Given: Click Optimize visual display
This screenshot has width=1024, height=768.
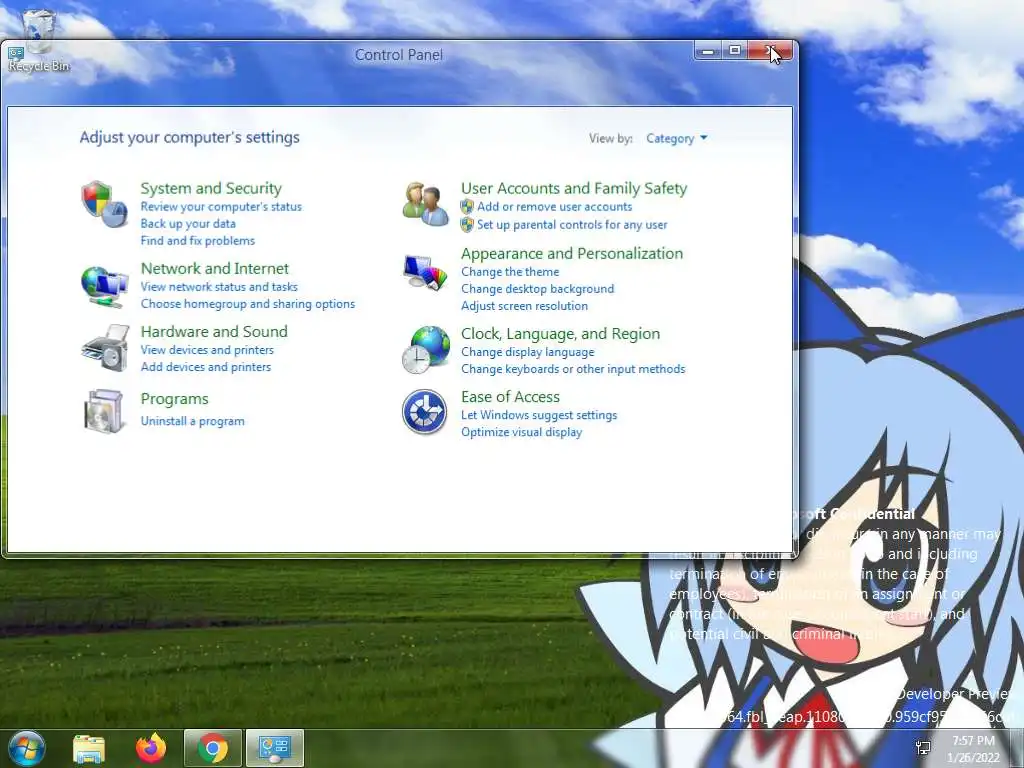Looking at the screenshot, I should (x=521, y=432).
